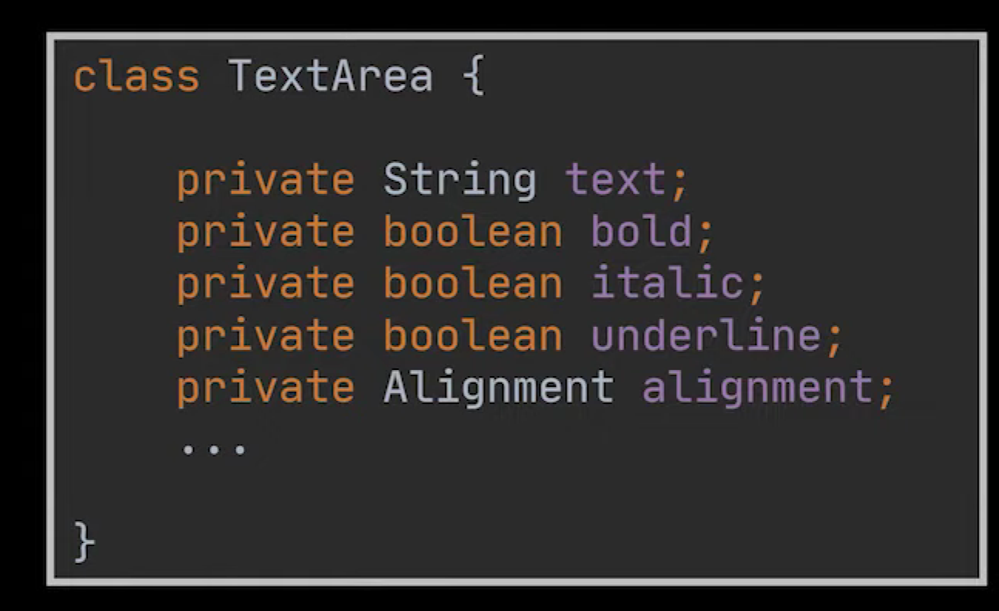Viewport: 999px width, 611px height.
Task: Click the closing curly brace
Action: 84,542
